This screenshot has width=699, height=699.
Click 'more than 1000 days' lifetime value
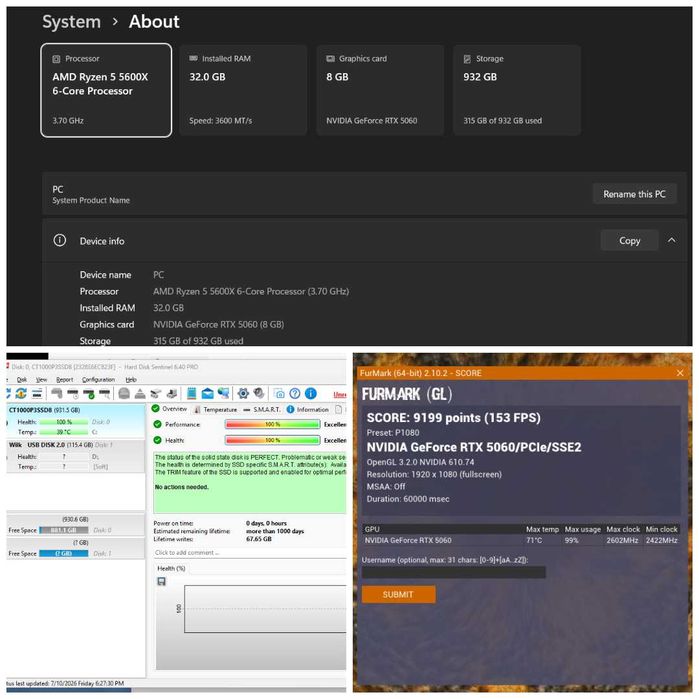click(x=275, y=531)
